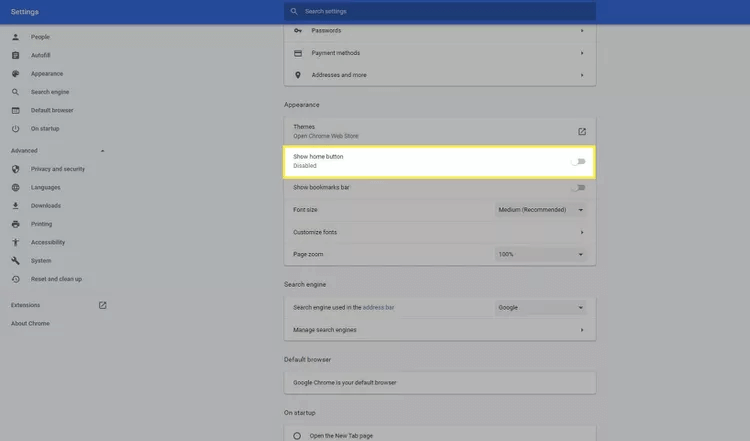
Task: Select Open the New Tab page radio button
Action: coord(297,435)
